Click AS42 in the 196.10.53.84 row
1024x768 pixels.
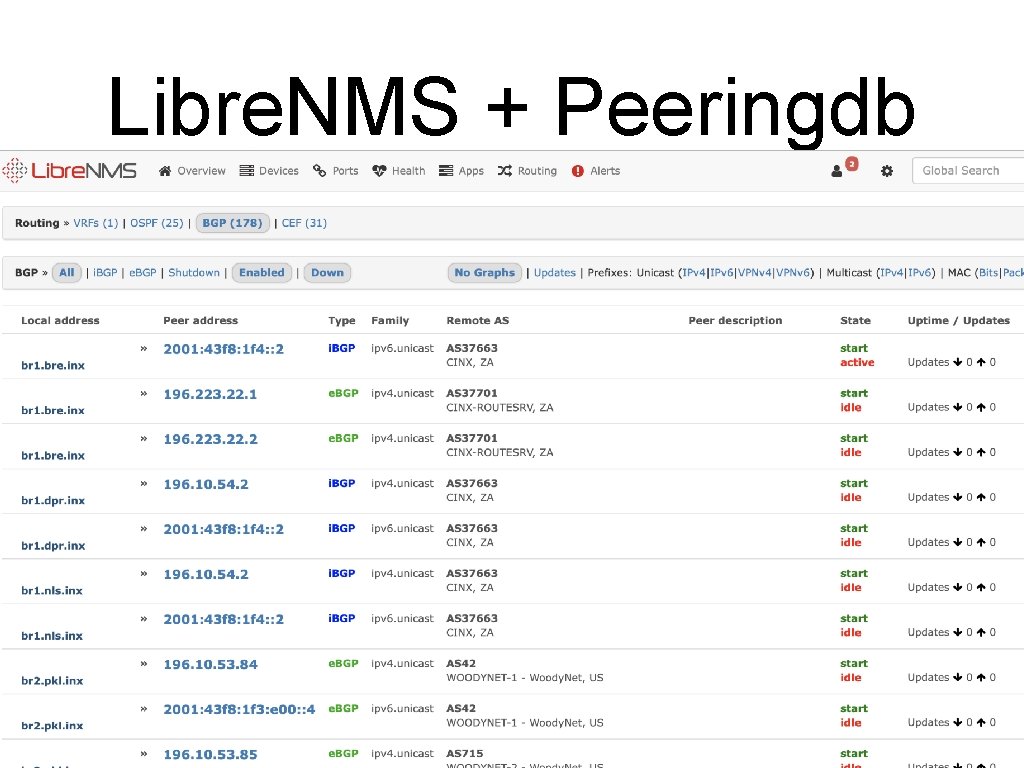point(461,664)
